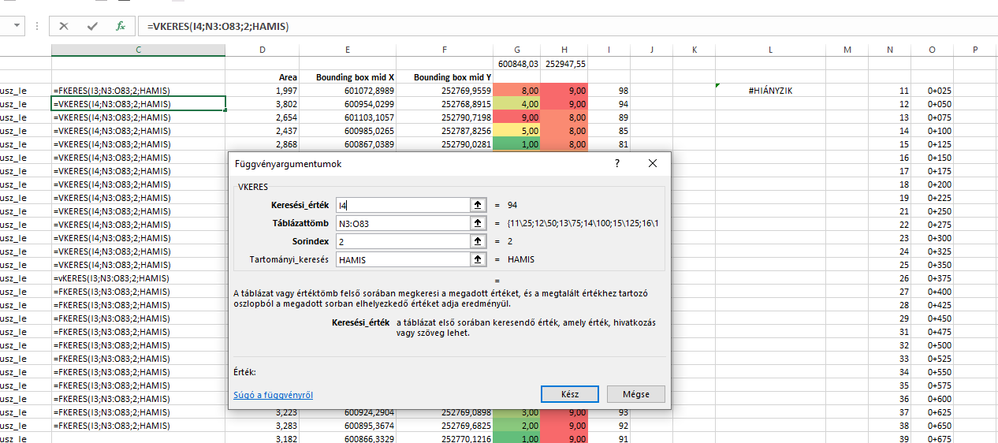Select cell with value 98 in column I

[609, 90]
